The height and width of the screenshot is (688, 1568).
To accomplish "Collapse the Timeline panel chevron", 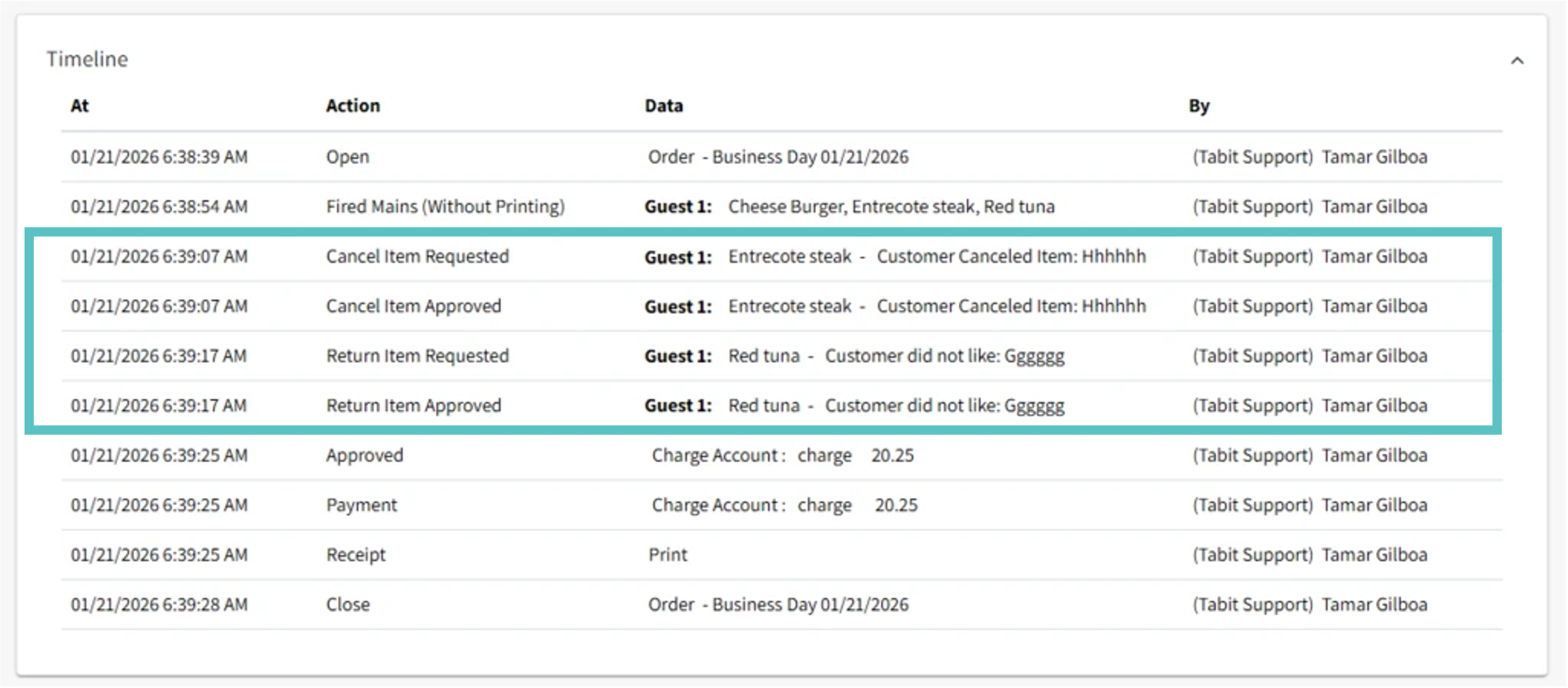I will (1517, 61).
